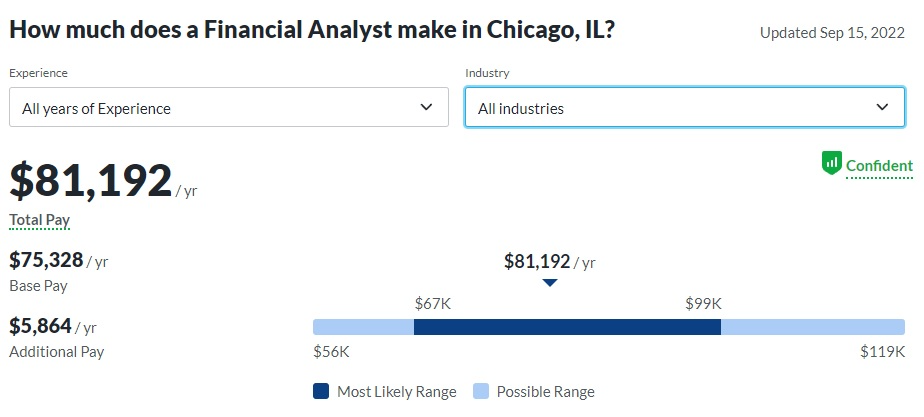This screenshot has width=924, height=417.
Task: Click the dark blue Most Likely Range legend square
Action: pos(321,391)
